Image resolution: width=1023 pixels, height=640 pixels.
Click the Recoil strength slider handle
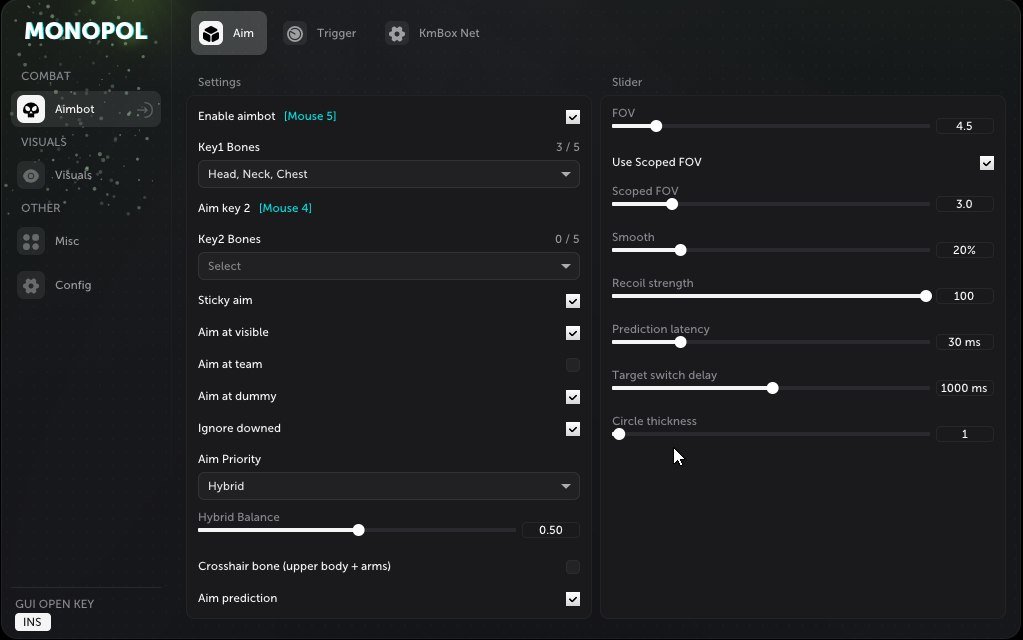926,296
